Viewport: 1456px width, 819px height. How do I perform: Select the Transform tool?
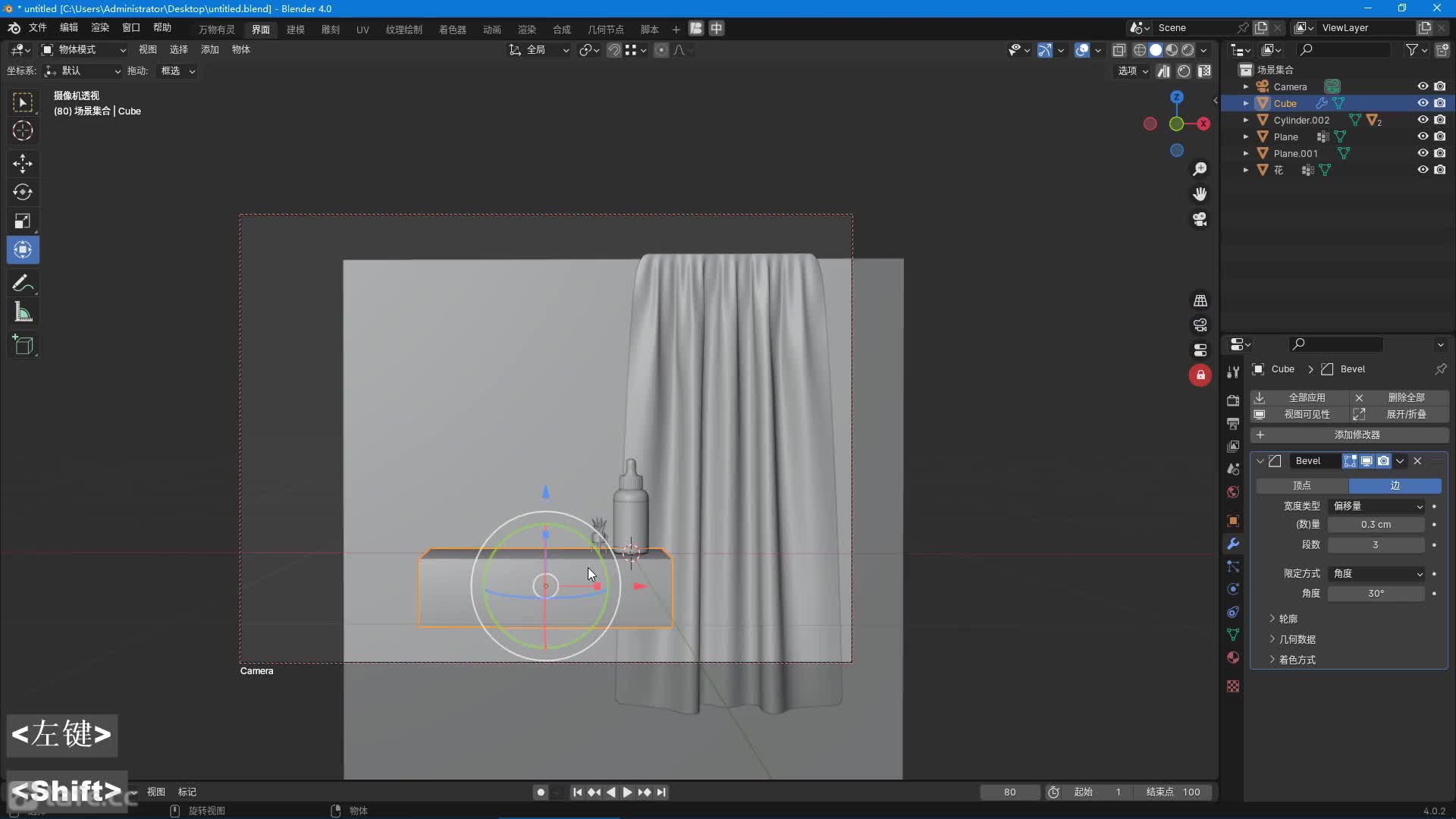[23, 249]
